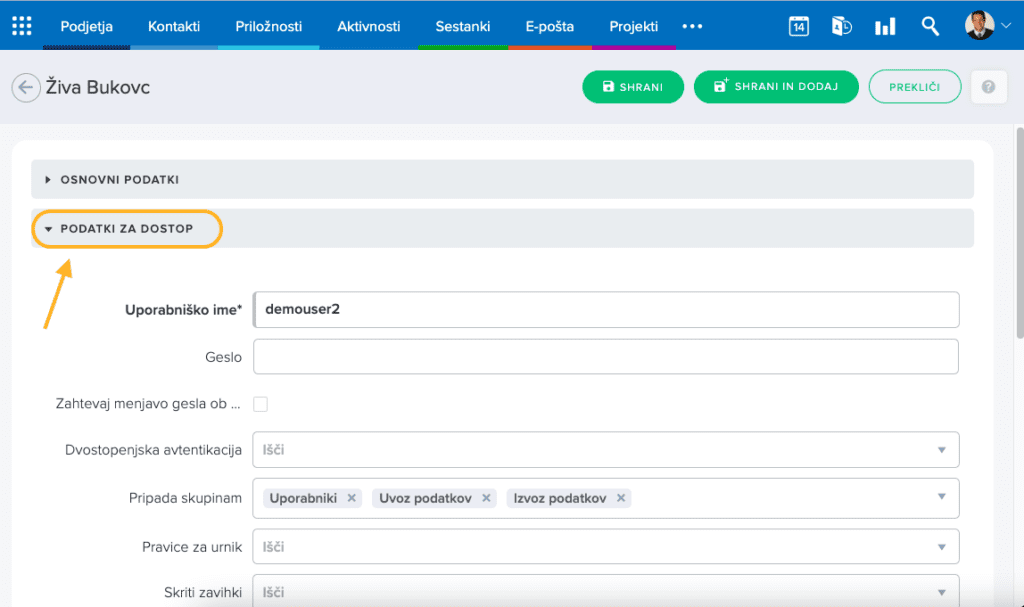Click the user avatar profile picture
Image resolution: width=1024 pixels, height=607 pixels.
[980, 26]
